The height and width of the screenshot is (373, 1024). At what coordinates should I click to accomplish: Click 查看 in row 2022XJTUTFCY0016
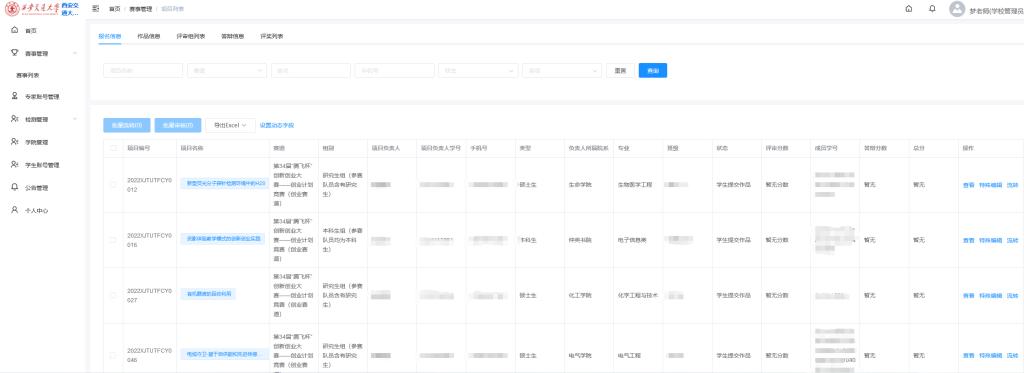point(968,240)
